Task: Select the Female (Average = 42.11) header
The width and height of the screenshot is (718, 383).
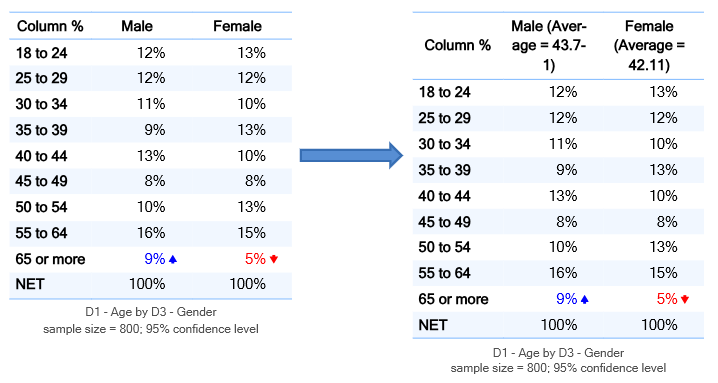Action: [x=649, y=45]
